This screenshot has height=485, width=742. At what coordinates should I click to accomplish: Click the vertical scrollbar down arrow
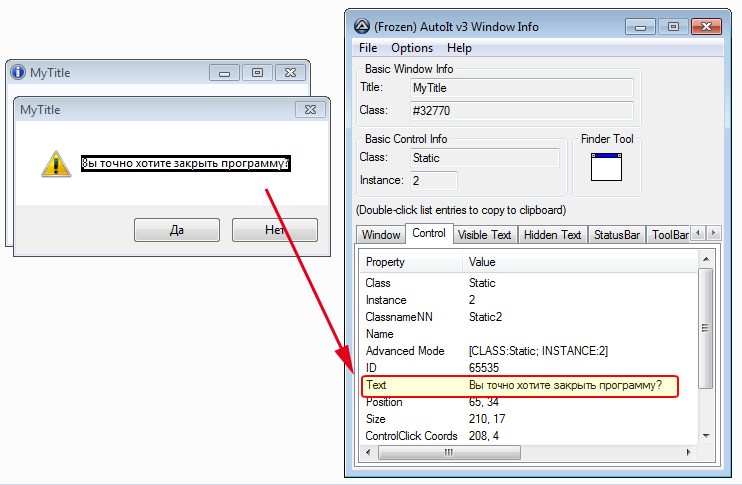tap(706, 435)
